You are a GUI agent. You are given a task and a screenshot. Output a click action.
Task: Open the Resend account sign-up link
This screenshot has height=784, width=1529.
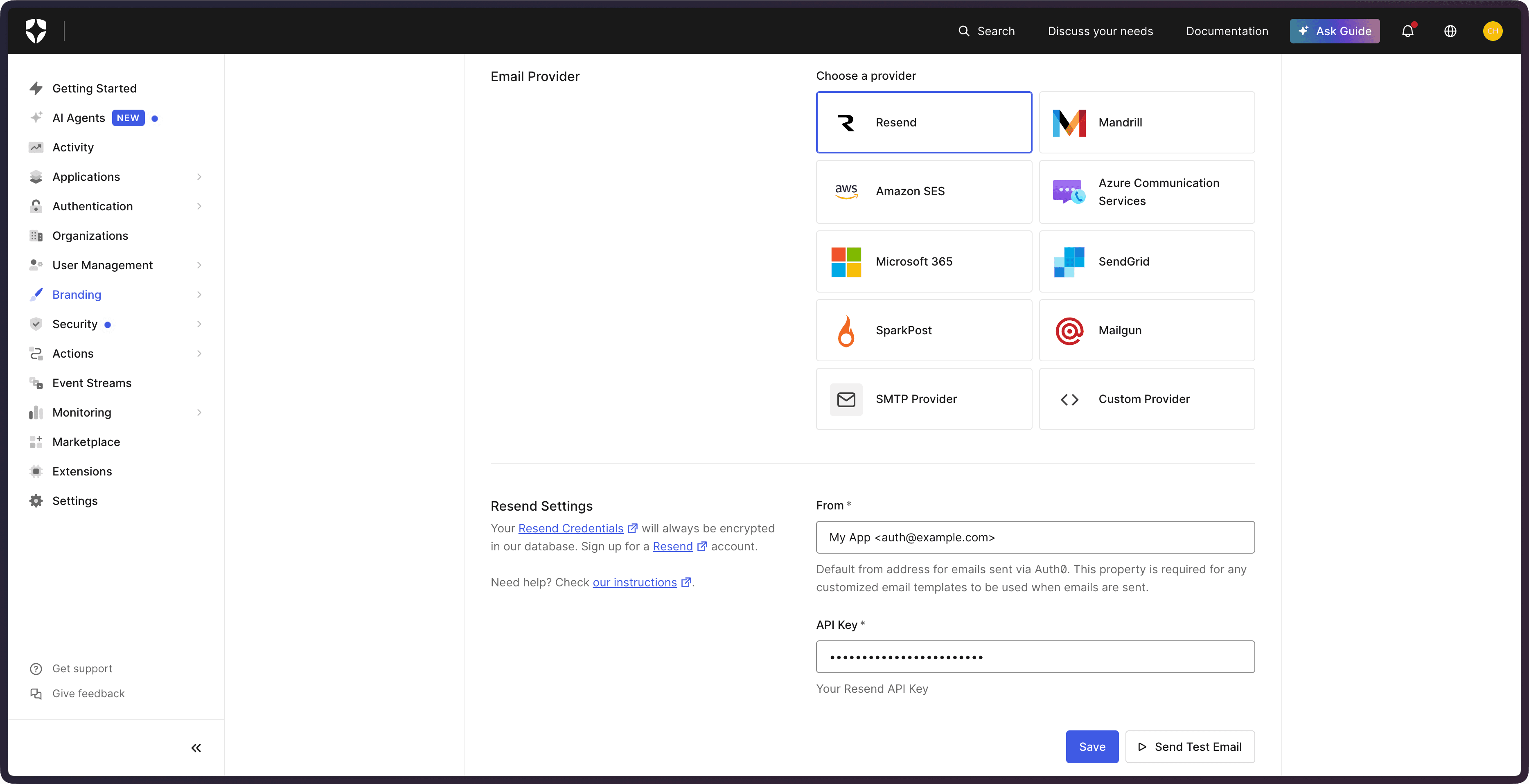coord(672,546)
